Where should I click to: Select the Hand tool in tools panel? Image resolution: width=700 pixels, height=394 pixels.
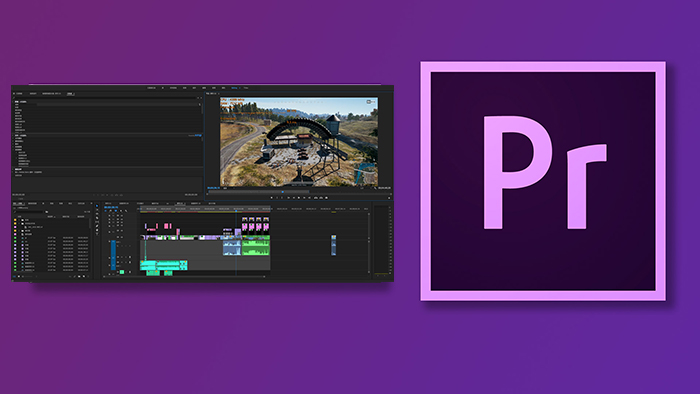[97, 230]
